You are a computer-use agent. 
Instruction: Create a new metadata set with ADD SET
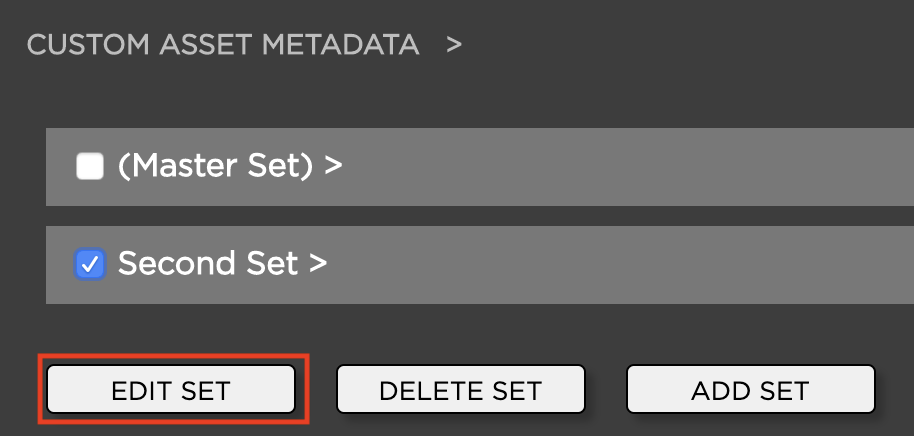coord(750,389)
